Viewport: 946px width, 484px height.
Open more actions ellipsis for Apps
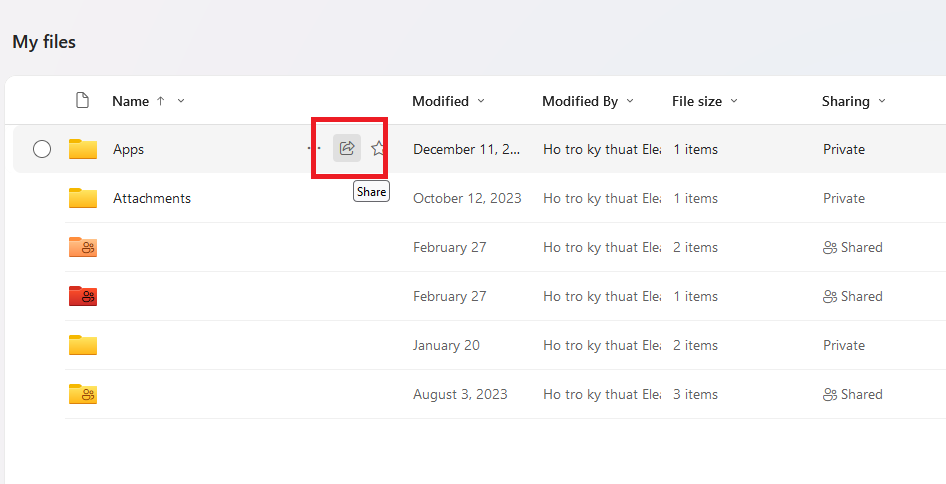[x=314, y=149]
